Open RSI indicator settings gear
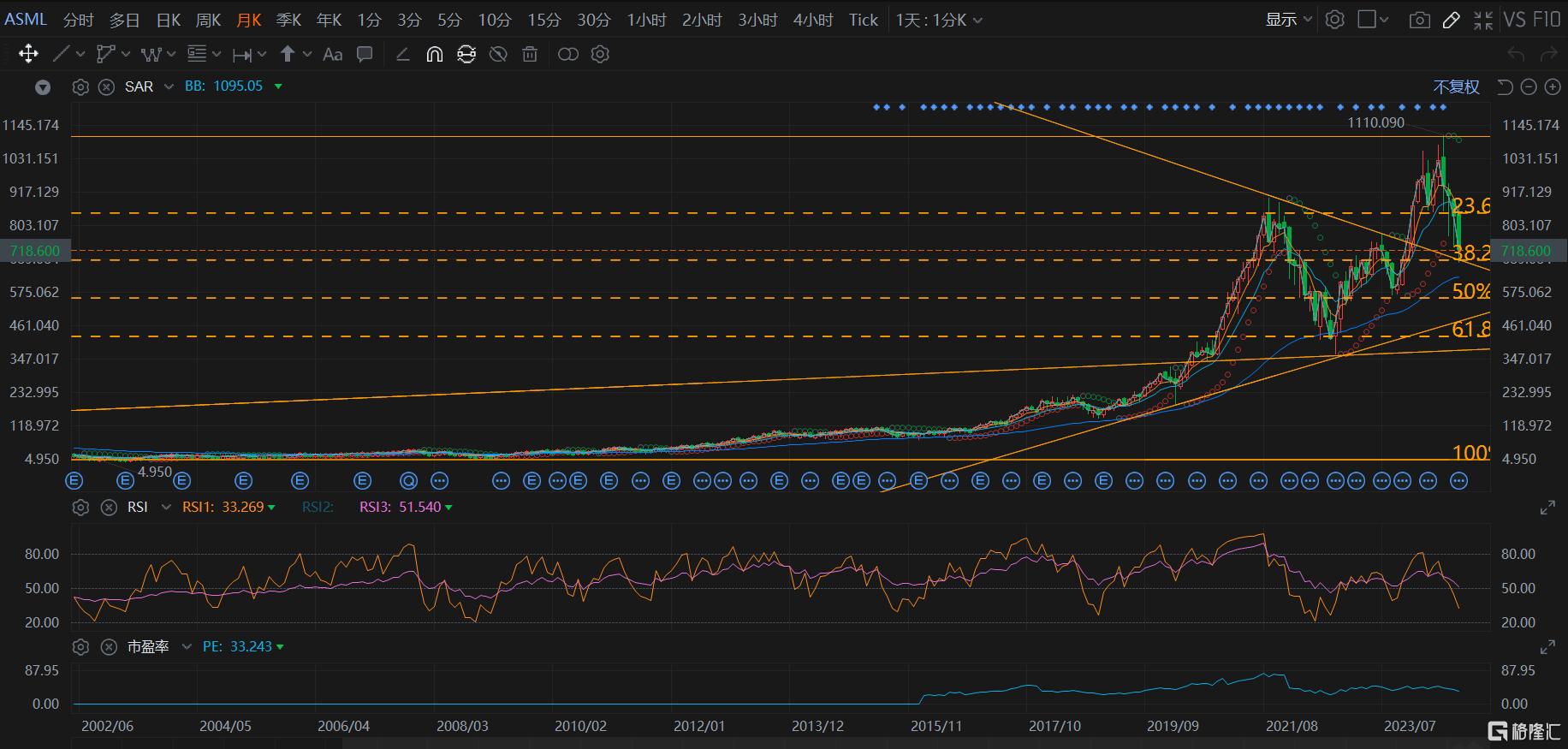 click(x=80, y=507)
